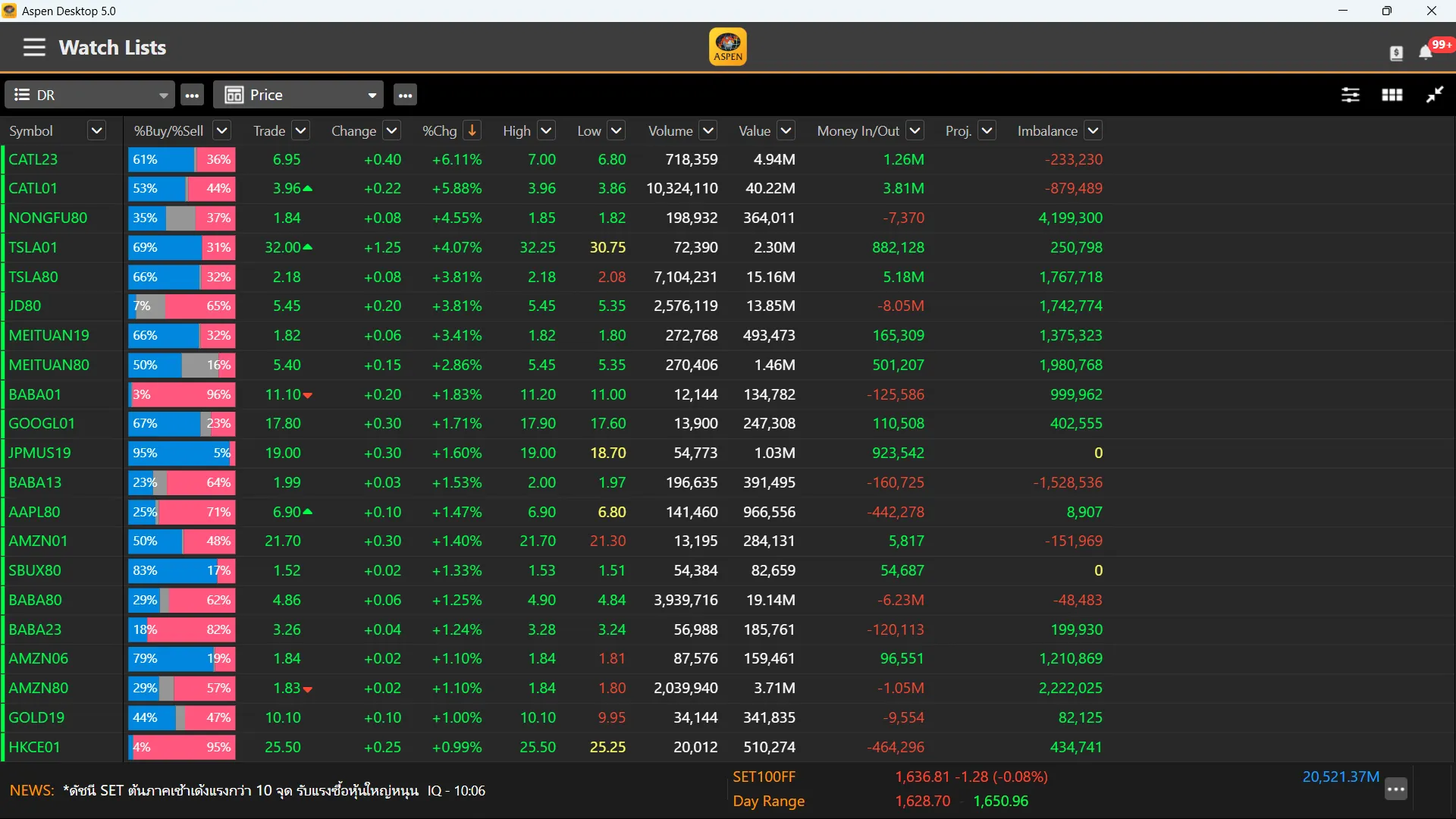The image size is (1456, 819).
Task: Open the column settings sliders icon
Action: pos(1350,95)
